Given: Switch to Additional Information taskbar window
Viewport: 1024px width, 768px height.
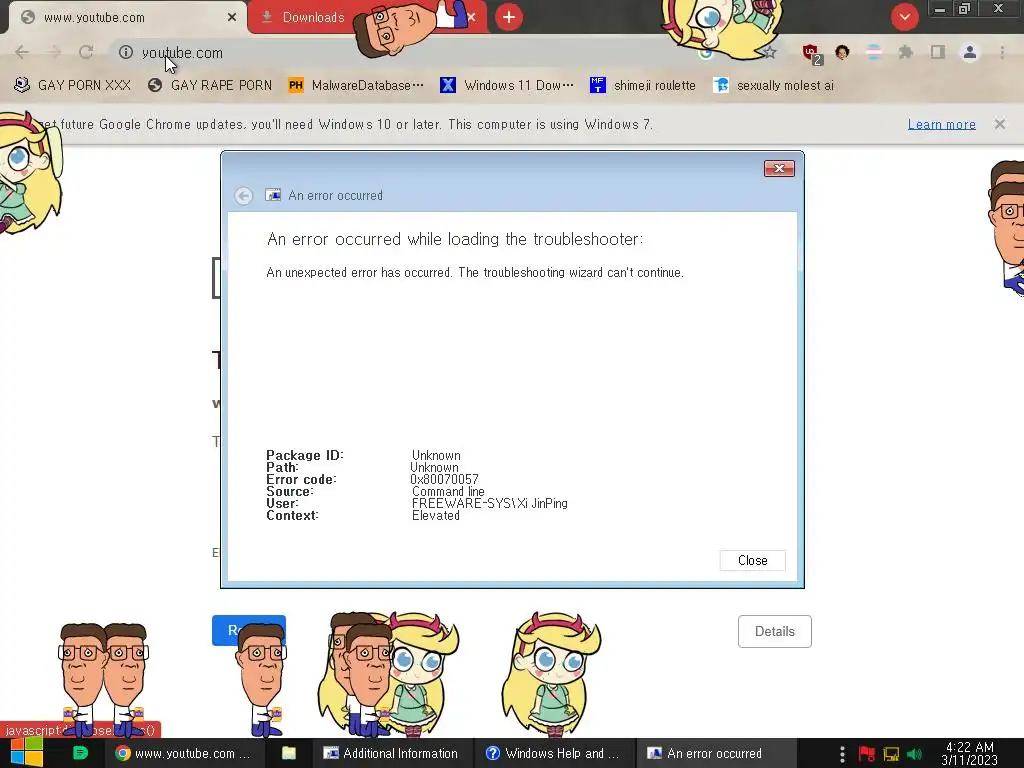Looking at the screenshot, I should pyautogui.click(x=391, y=753).
